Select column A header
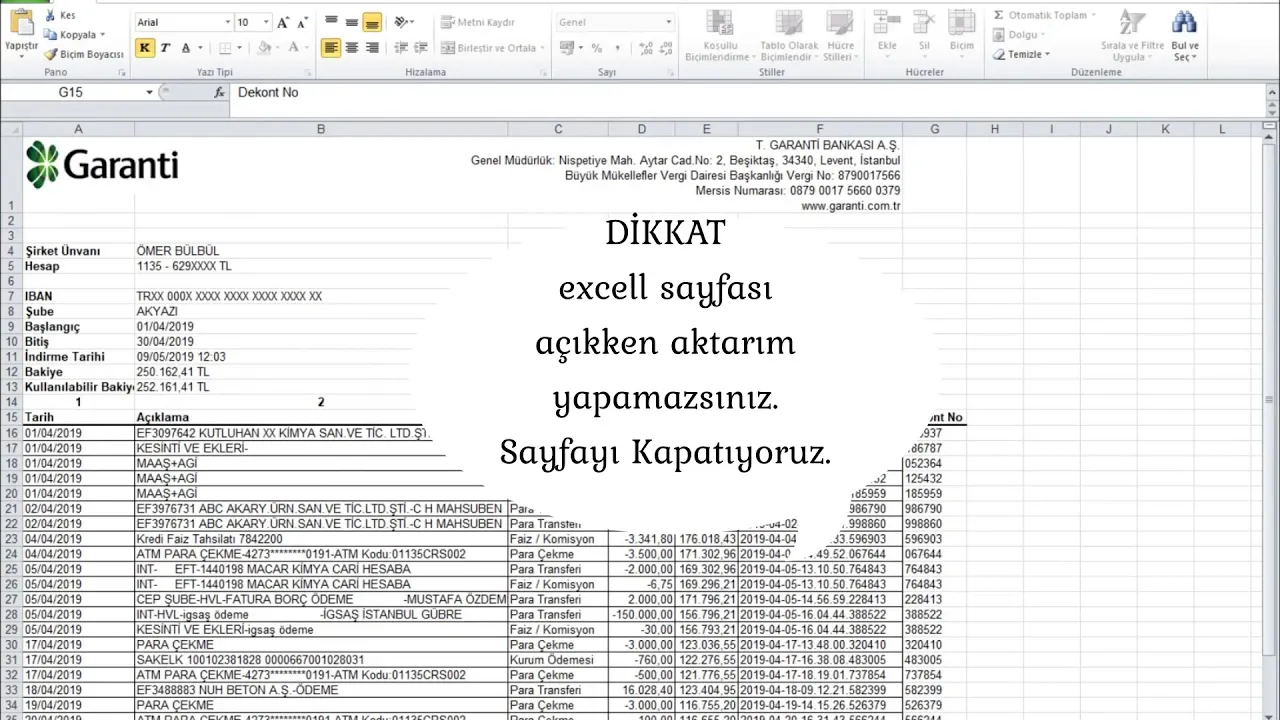 [x=78, y=129]
